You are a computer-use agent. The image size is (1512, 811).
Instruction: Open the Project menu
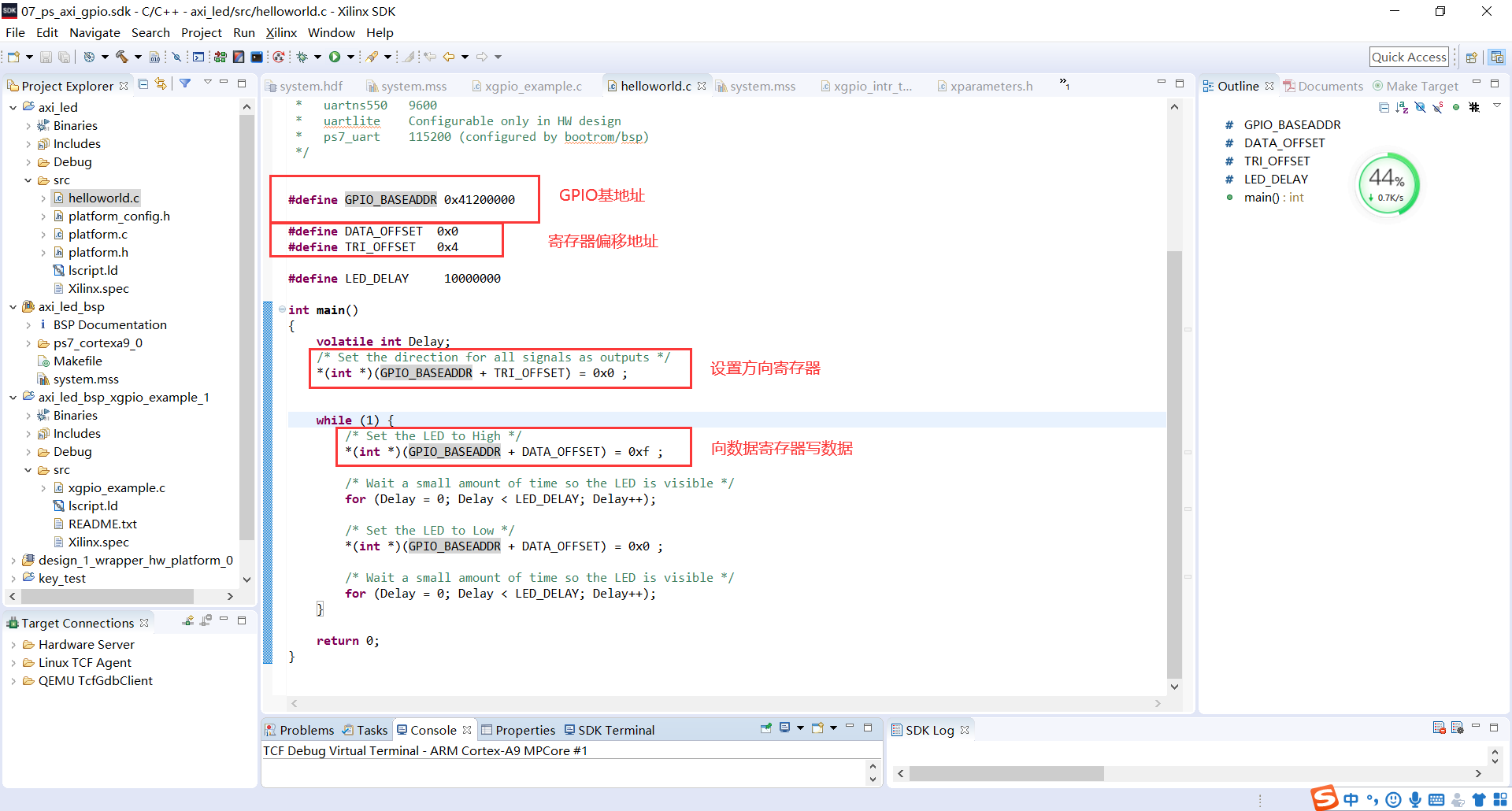pyautogui.click(x=201, y=32)
